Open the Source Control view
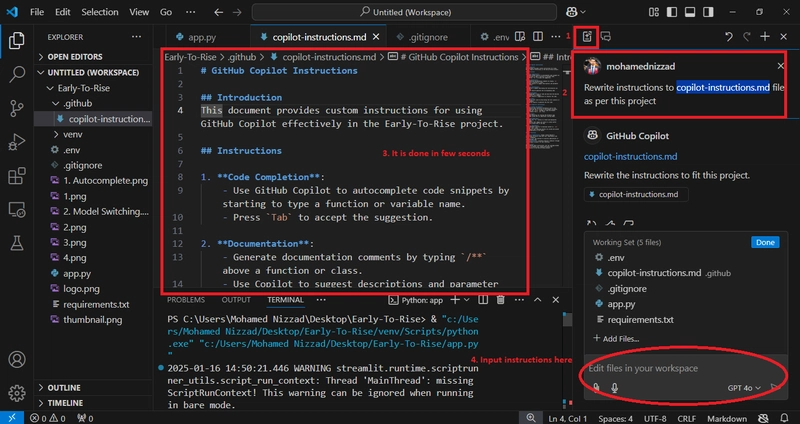This screenshot has height=424, width=800. coord(16,109)
